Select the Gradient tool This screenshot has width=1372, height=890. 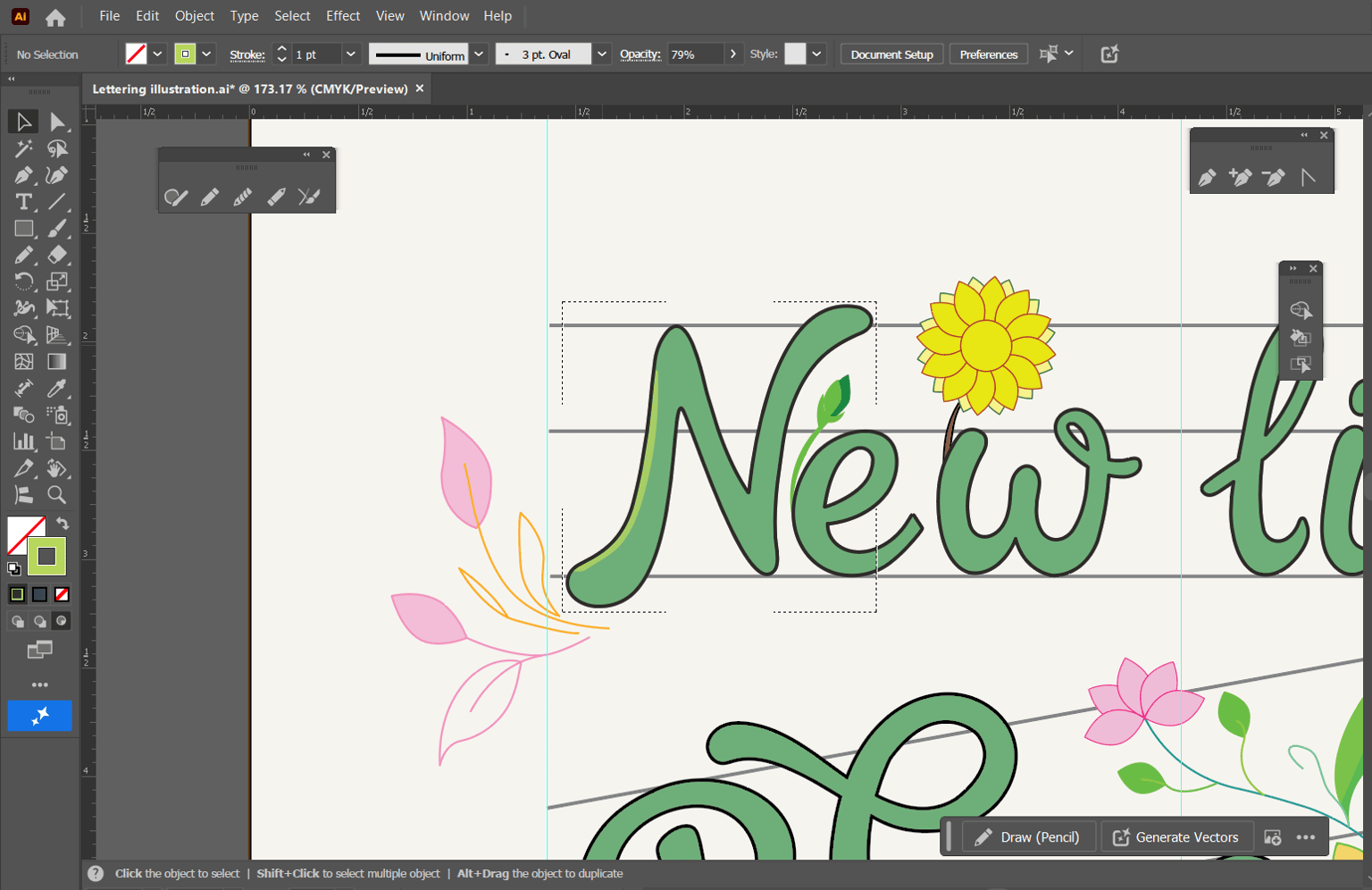point(58,362)
